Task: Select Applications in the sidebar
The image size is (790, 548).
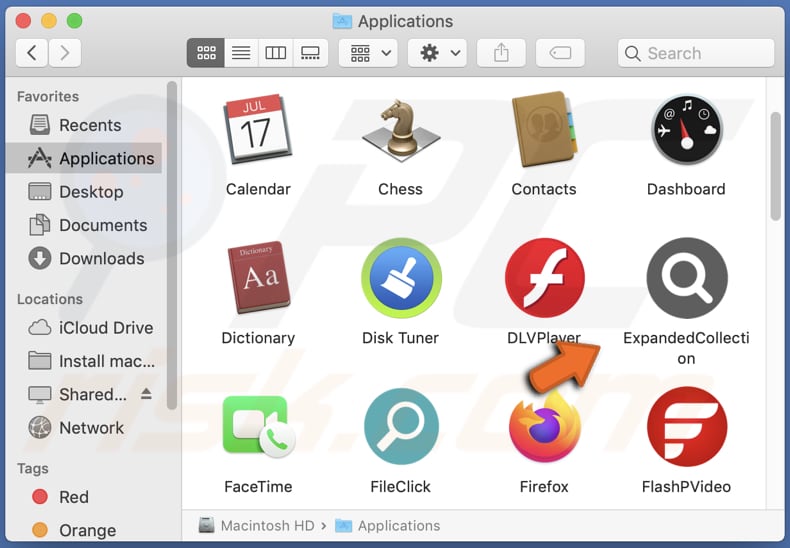Action: tap(85, 158)
